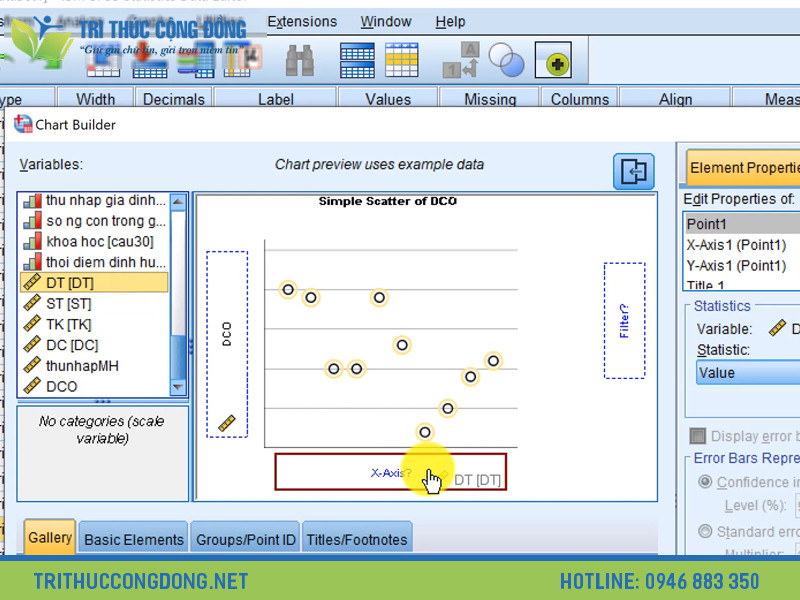Click the Label column header
The image size is (800, 600).
pos(276,98)
